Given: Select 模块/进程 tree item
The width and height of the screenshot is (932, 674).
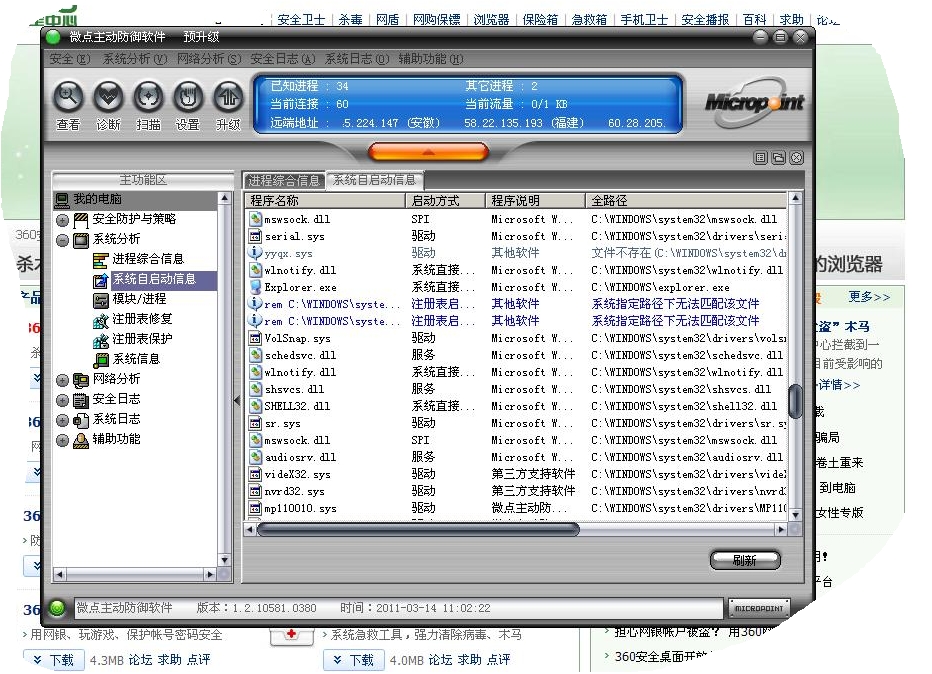Looking at the screenshot, I should click(x=139, y=299).
